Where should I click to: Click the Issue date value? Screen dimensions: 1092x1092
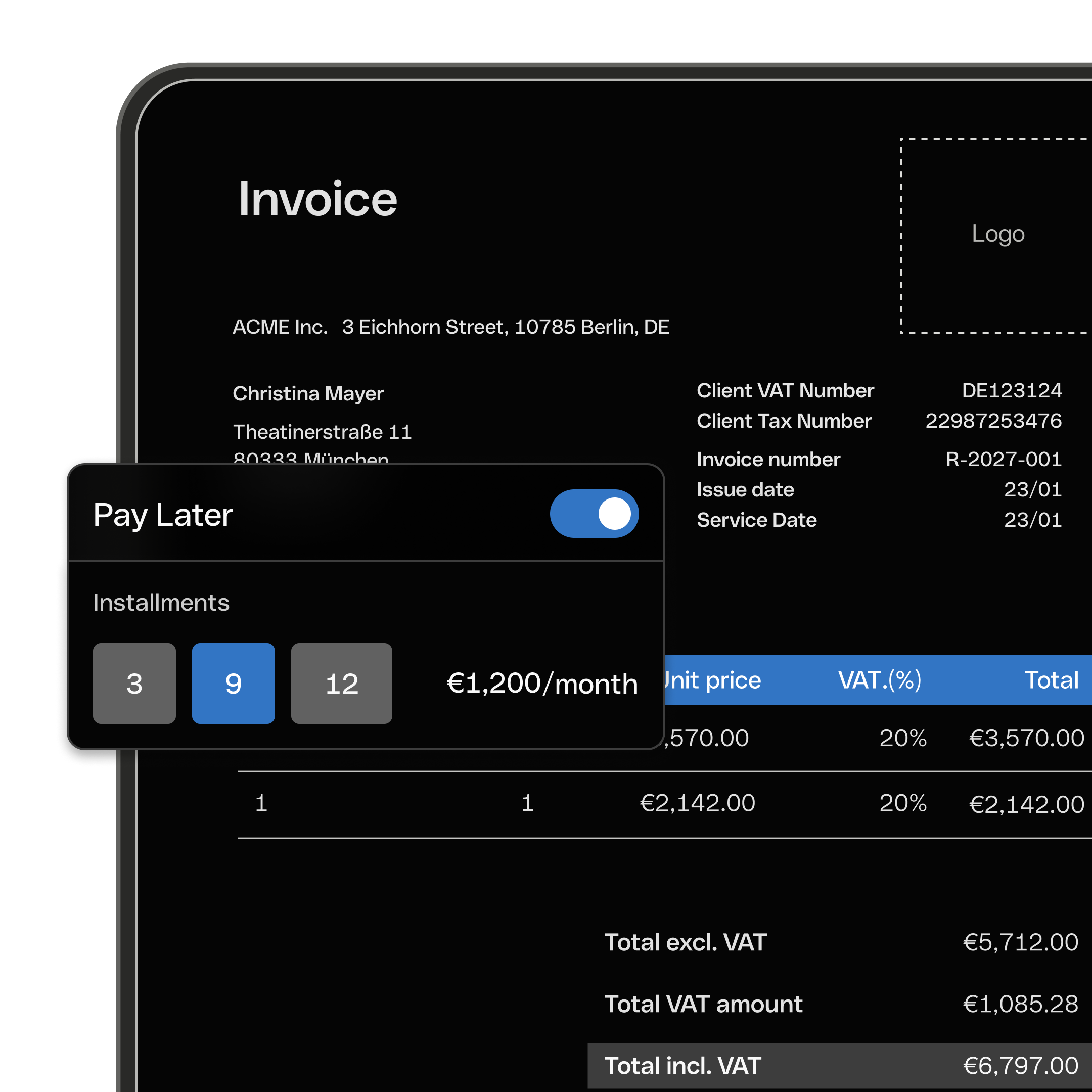[1032, 489]
